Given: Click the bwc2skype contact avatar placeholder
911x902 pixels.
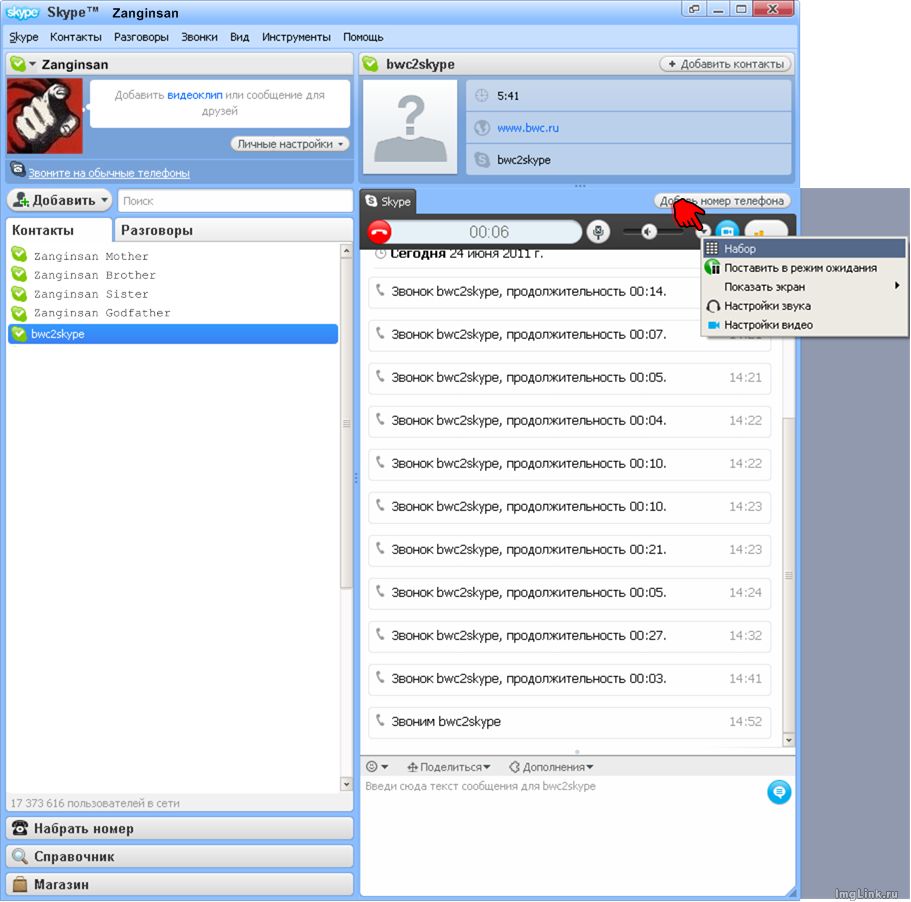Looking at the screenshot, I should click(410, 127).
